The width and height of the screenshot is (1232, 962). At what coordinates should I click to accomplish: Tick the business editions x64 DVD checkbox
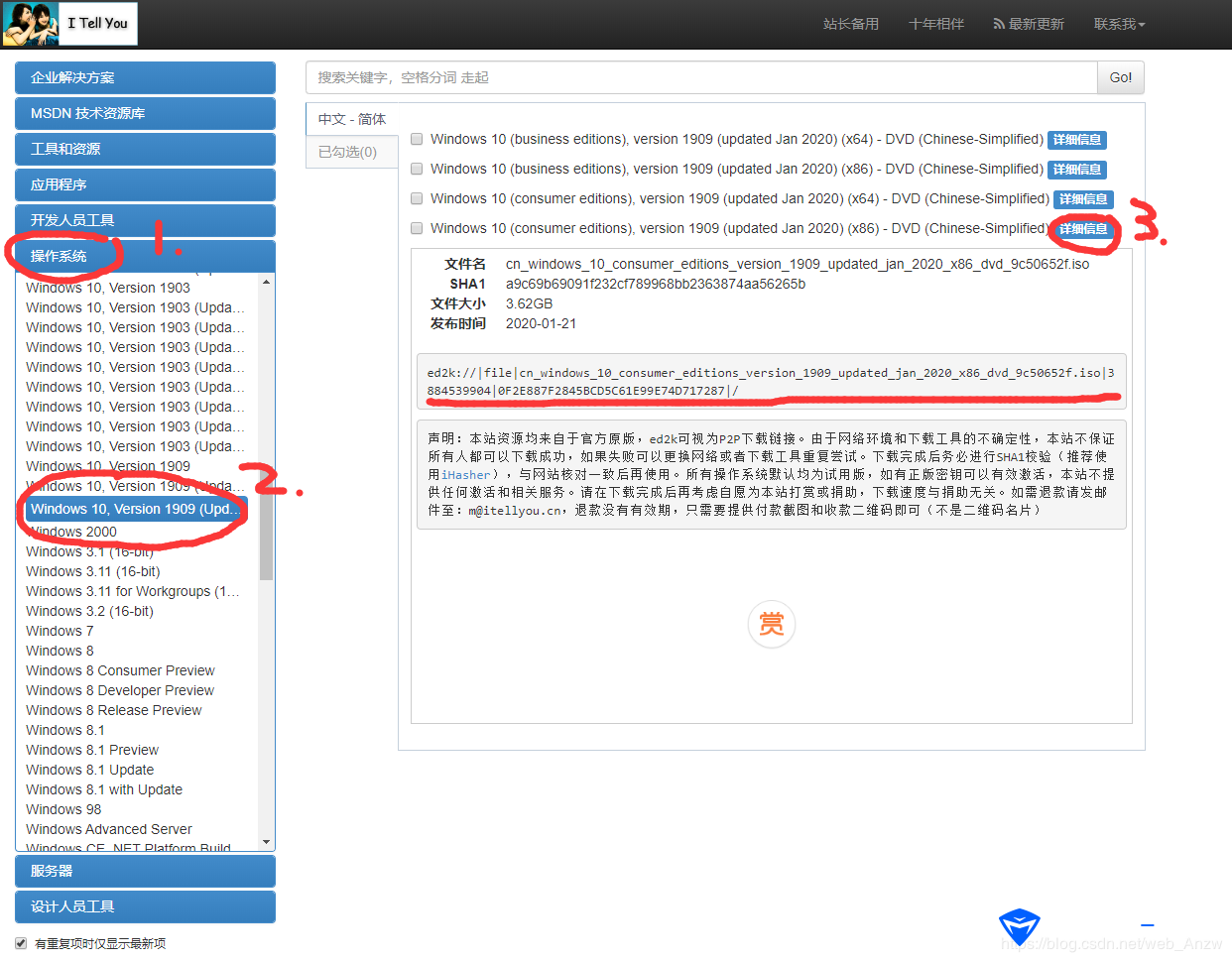click(x=417, y=139)
